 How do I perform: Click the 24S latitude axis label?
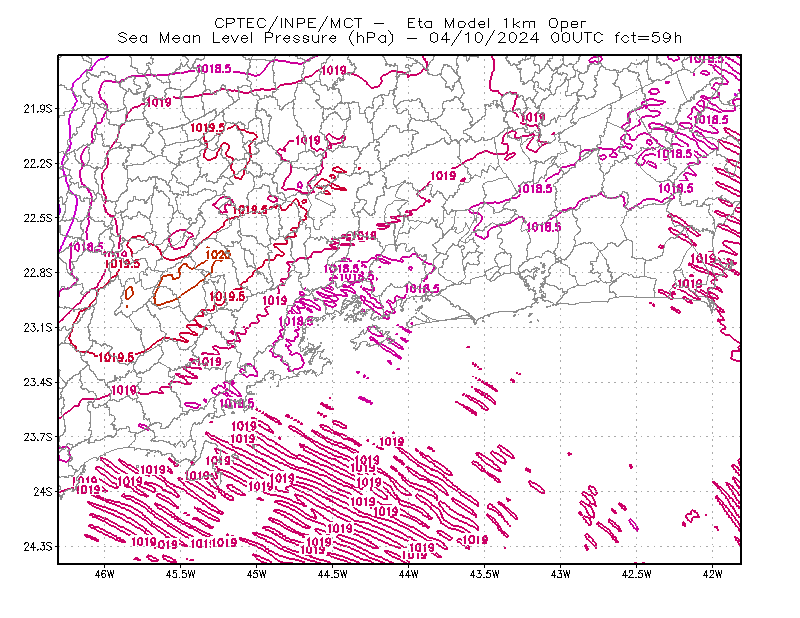pos(43,491)
